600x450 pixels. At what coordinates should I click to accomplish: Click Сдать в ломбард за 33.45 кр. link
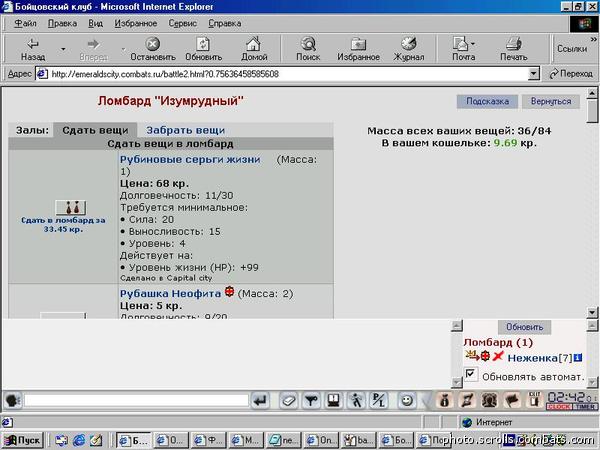tap(63, 225)
